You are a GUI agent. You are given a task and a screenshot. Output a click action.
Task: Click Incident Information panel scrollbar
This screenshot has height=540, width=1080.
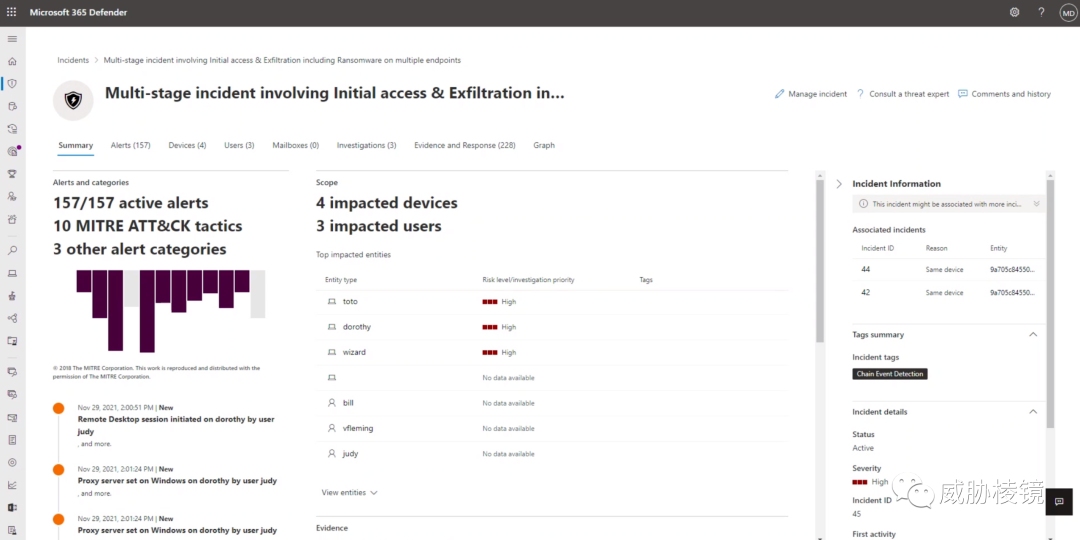1050,303
